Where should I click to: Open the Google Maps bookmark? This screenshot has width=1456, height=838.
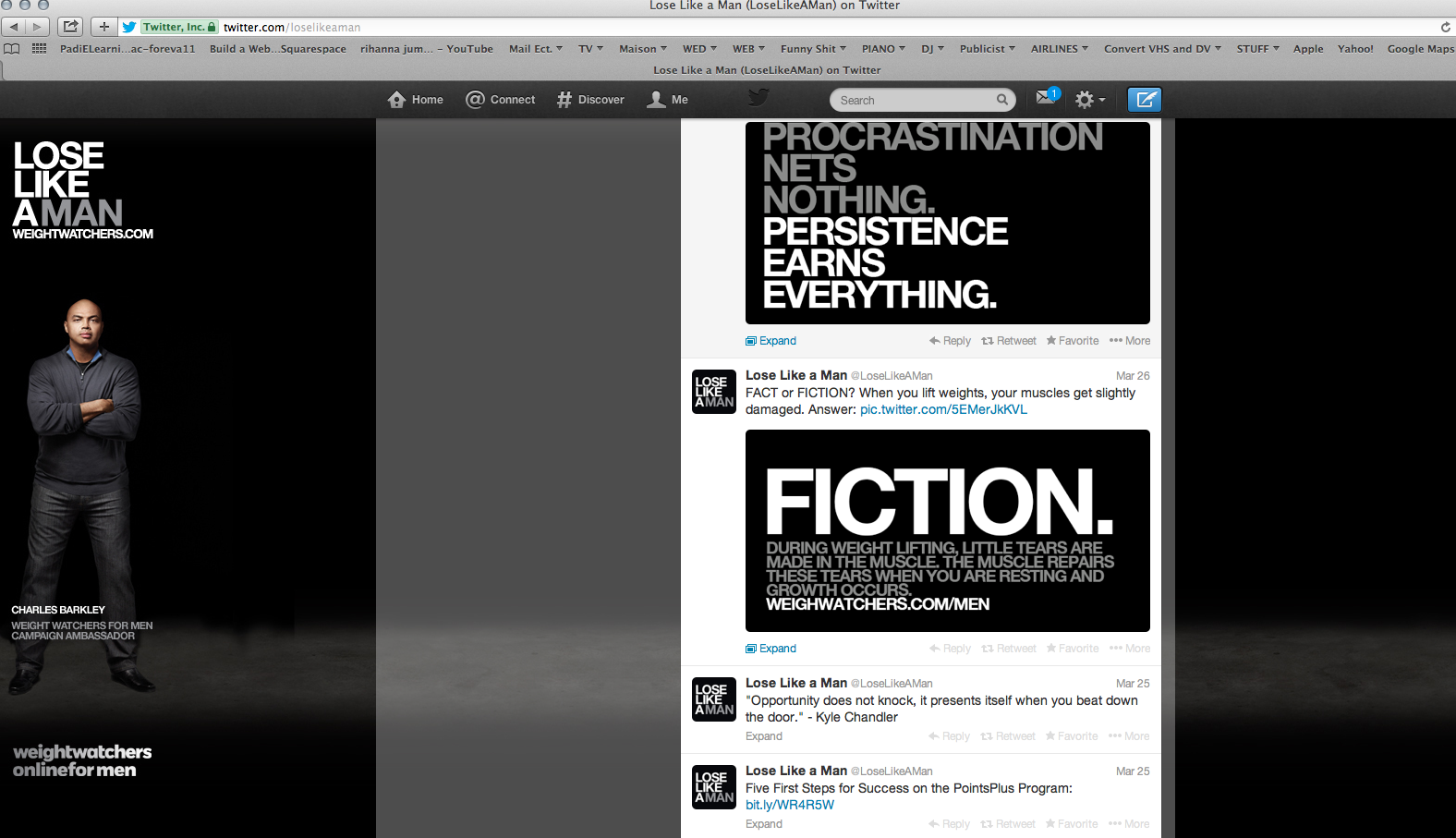(1420, 49)
